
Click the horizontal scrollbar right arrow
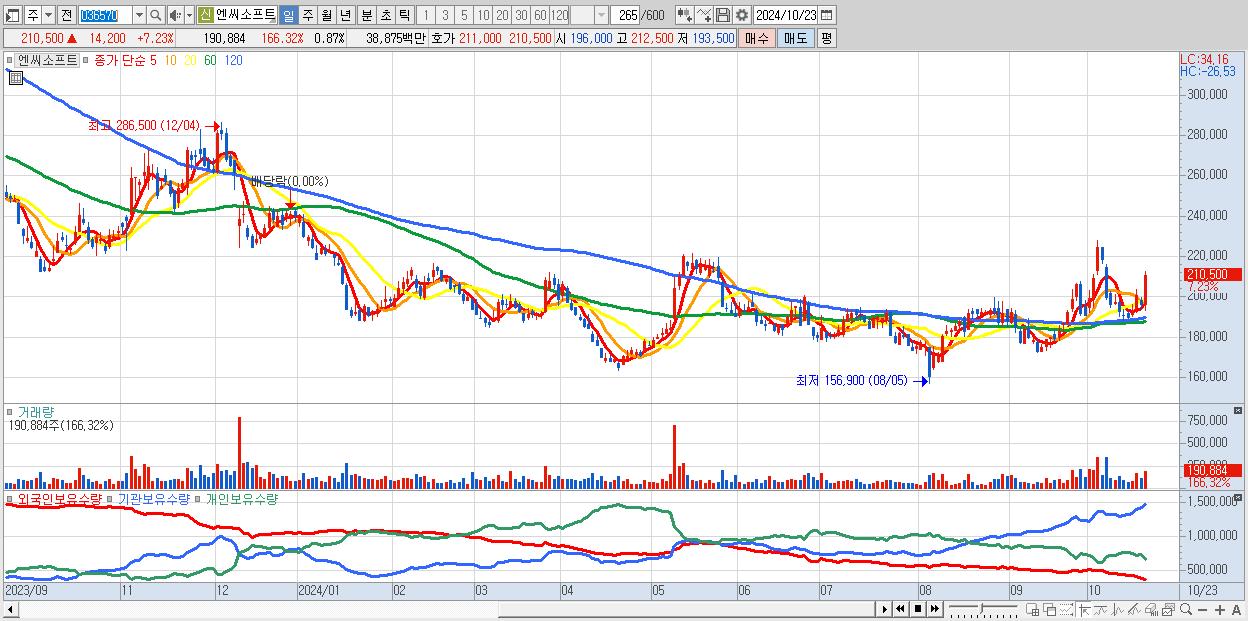tap(883, 609)
